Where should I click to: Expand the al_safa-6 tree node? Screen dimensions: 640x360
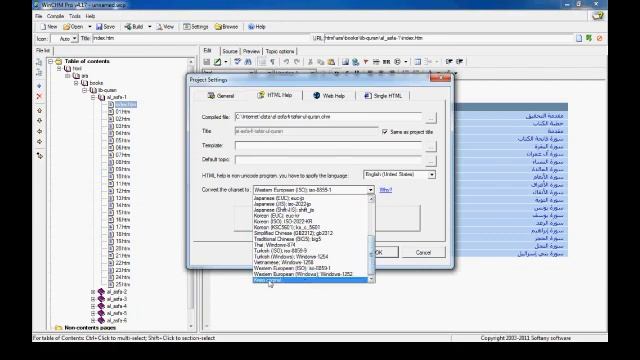(x=93, y=321)
